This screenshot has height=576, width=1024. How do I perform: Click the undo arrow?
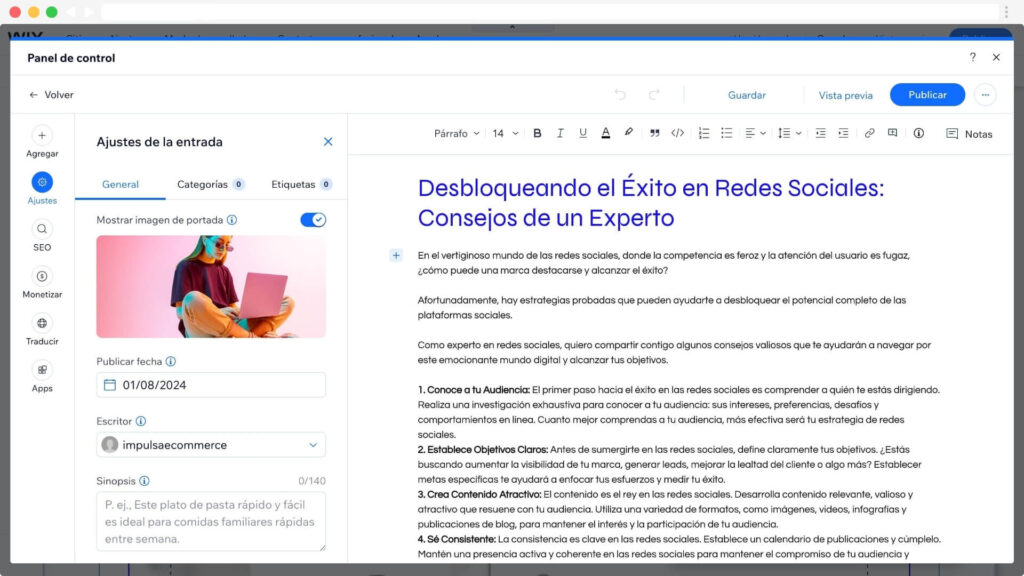click(x=620, y=95)
